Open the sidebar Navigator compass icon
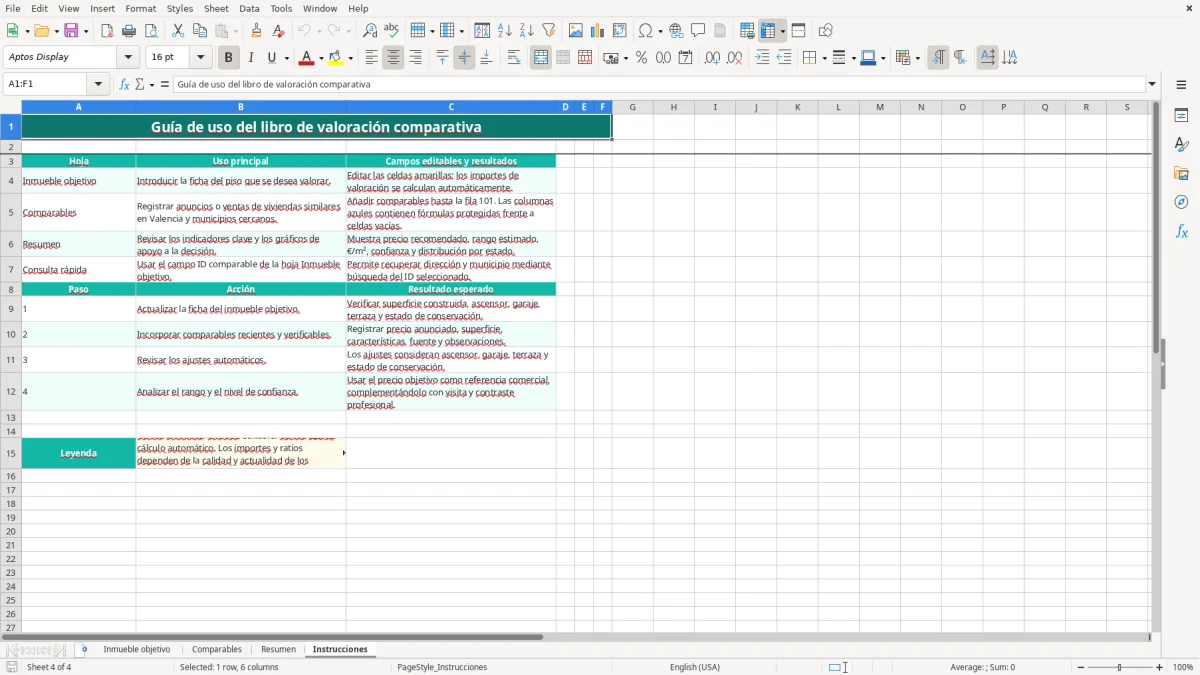The image size is (1200, 675). (x=1181, y=203)
